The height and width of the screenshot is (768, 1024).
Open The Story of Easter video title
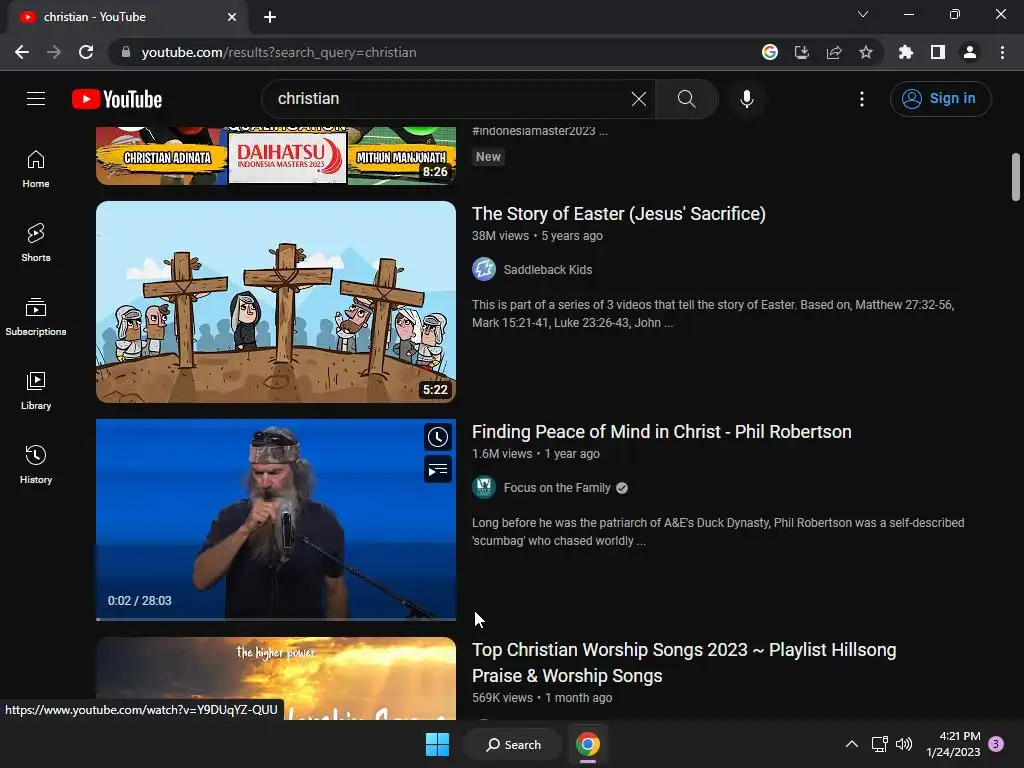pyautogui.click(x=618, y=214)
